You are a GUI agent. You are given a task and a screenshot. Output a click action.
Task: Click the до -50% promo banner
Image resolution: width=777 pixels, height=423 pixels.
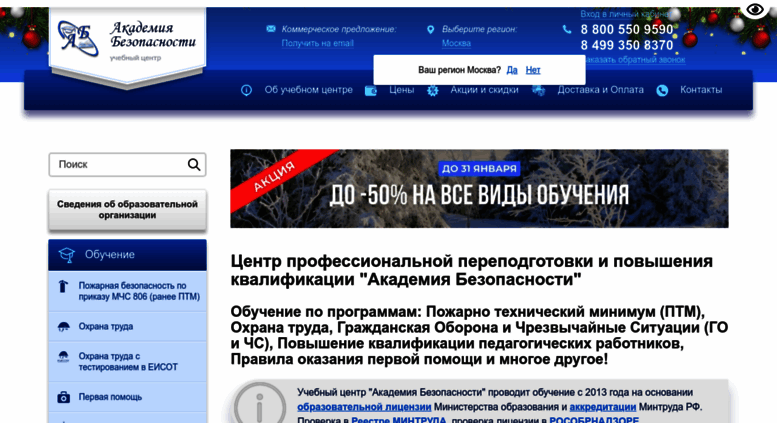479,189
